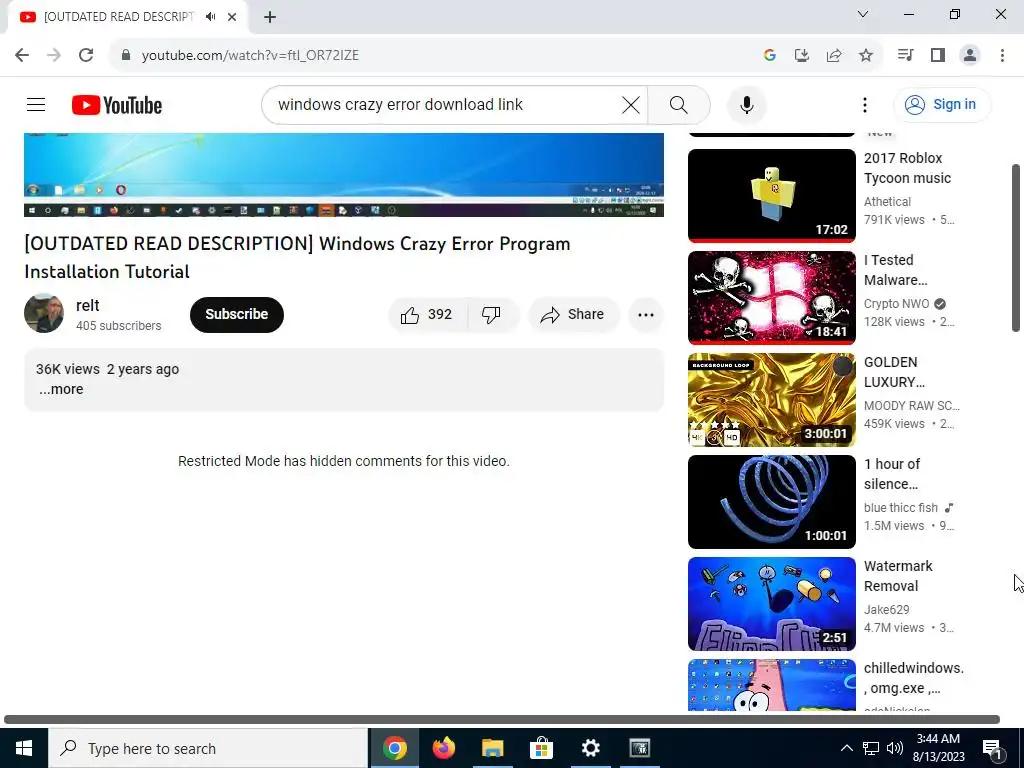
Task: Click channel name Athetical
Action: pos(887,202)
